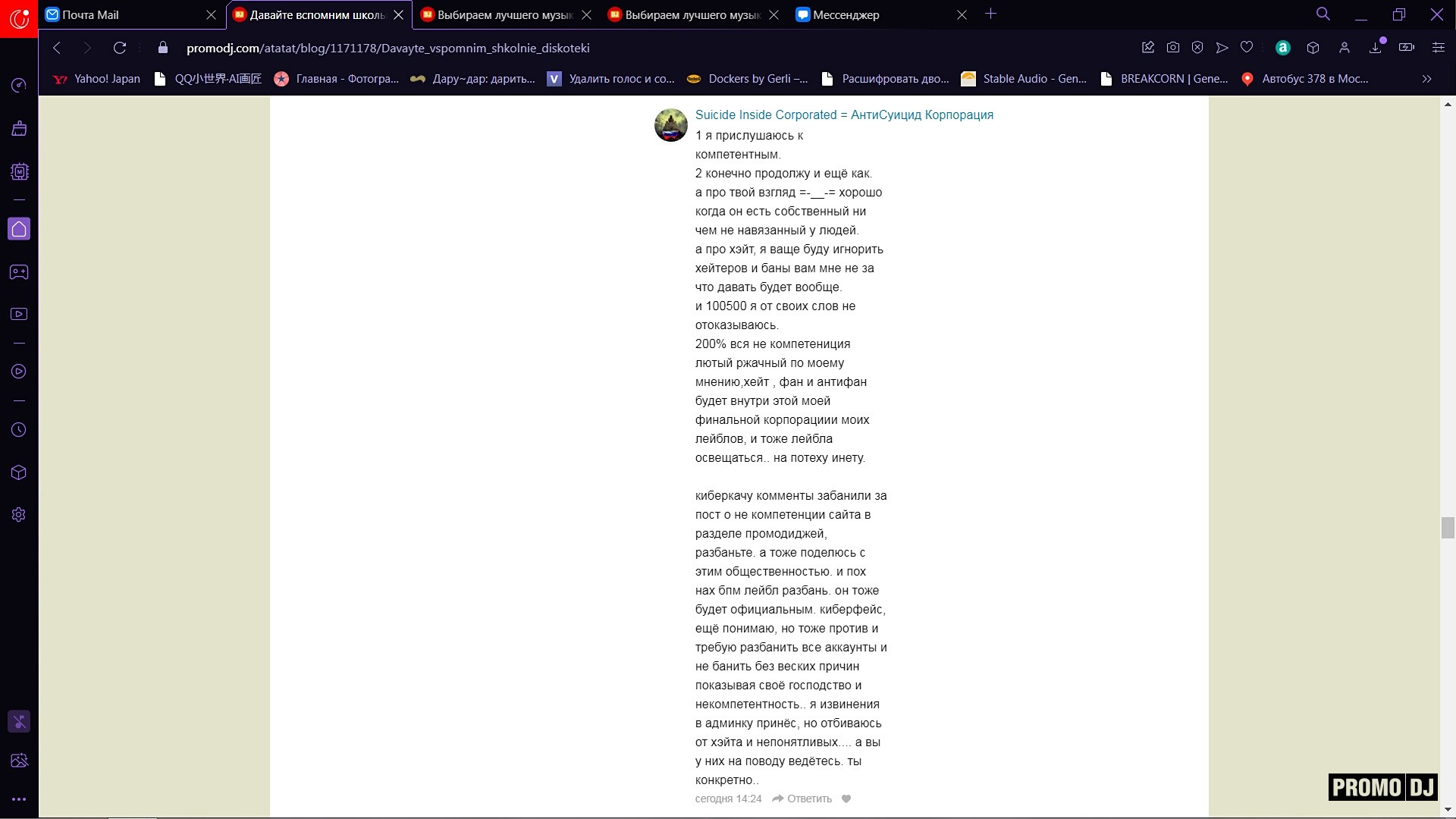The width and height of the screenshot is (1456, 819).
Task: Open Easy Setup sliders menu icon
Action: [1439, 48]
